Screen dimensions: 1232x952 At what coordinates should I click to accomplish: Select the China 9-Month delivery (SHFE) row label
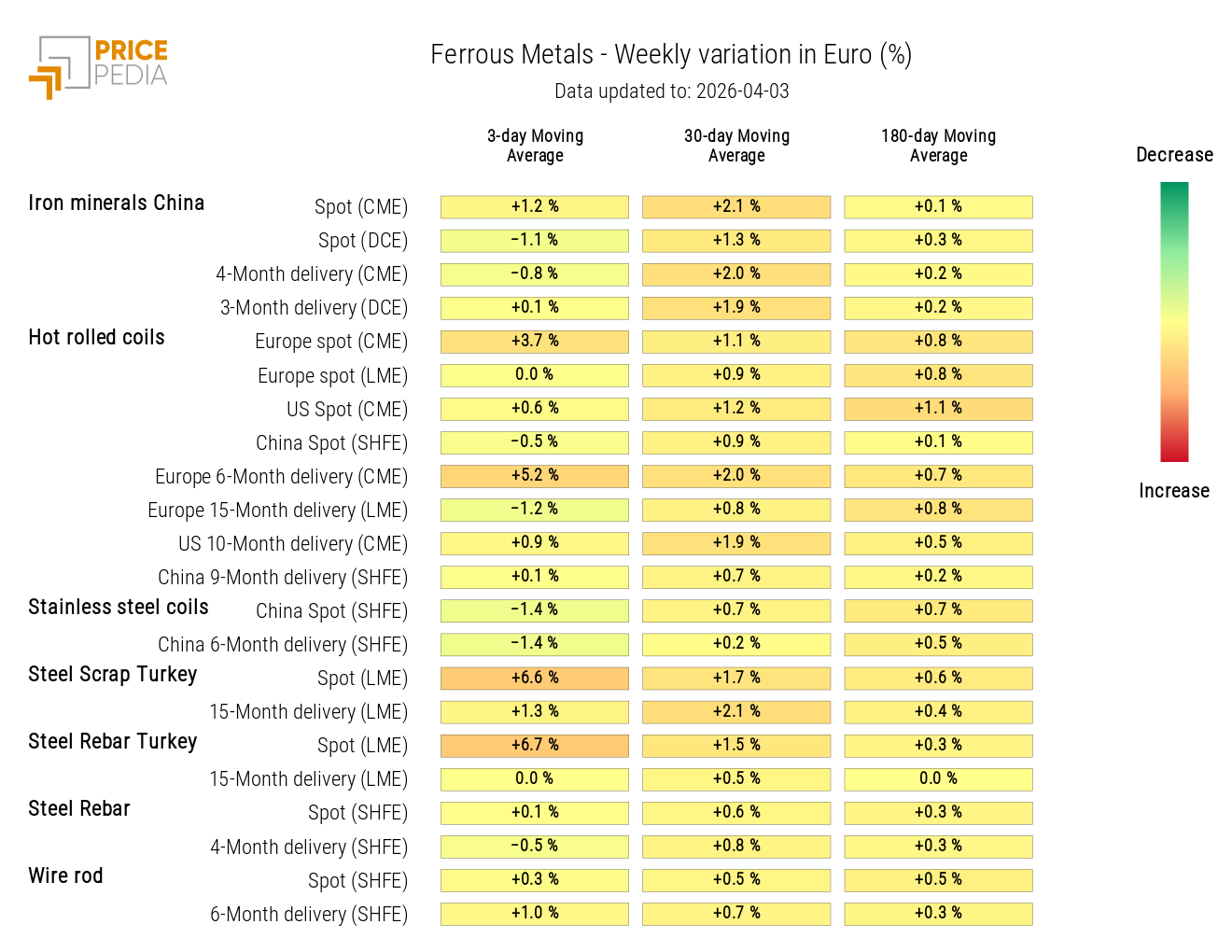283,577
